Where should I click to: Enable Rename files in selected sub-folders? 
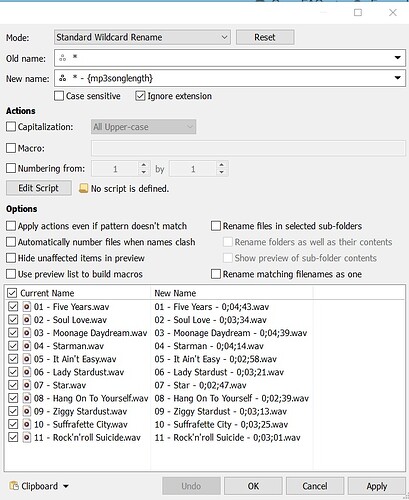(x=216, y=226)
